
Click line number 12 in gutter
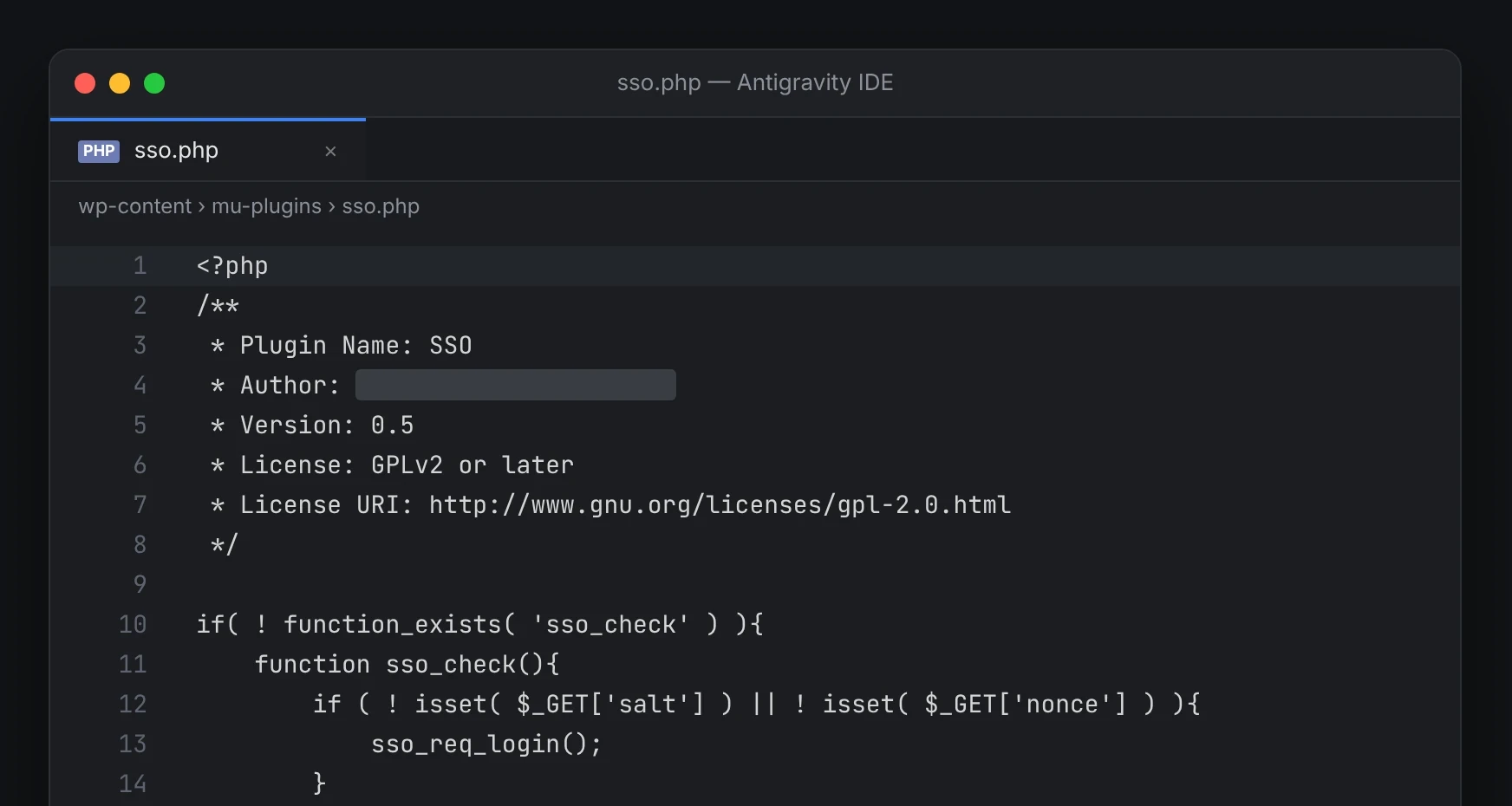pyautogui.click(x=133, y=704)
